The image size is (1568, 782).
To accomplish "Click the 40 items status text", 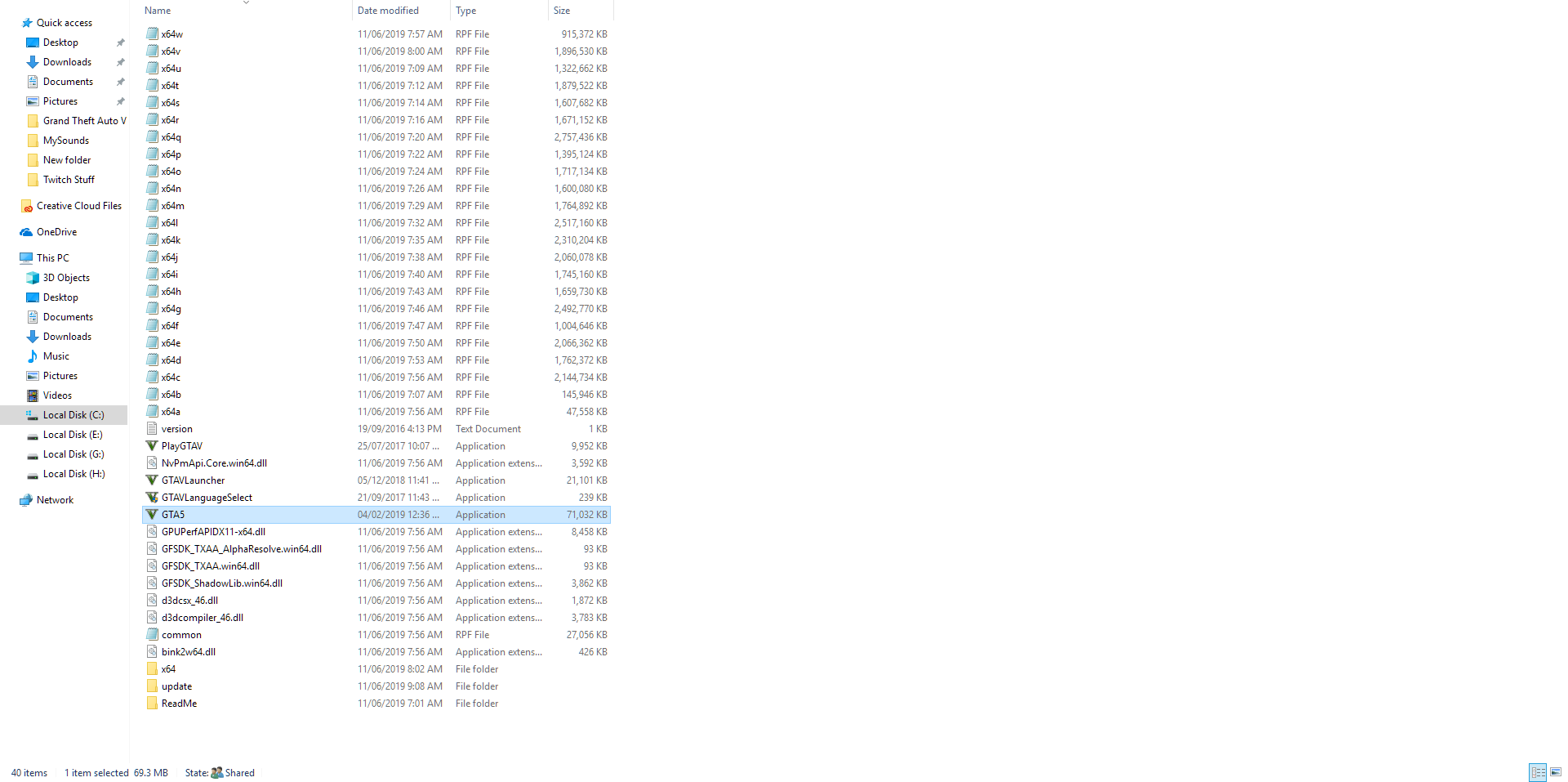I will click(x=29, y=773).
